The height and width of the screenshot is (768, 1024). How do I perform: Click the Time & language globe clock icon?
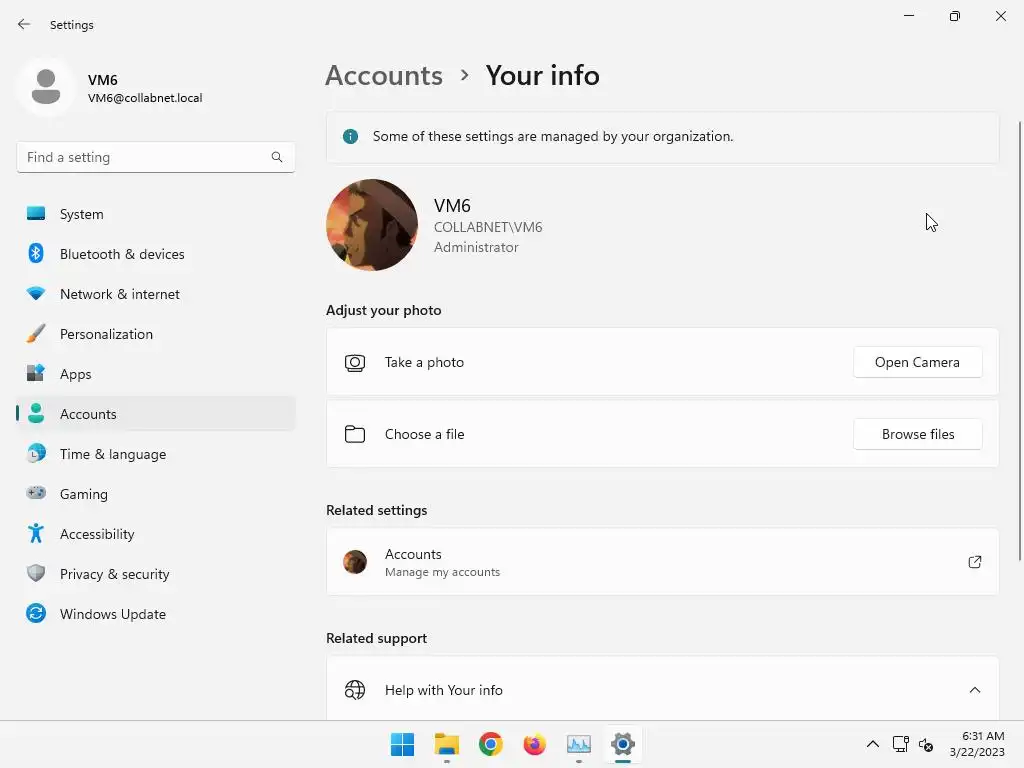pos(36,453)
